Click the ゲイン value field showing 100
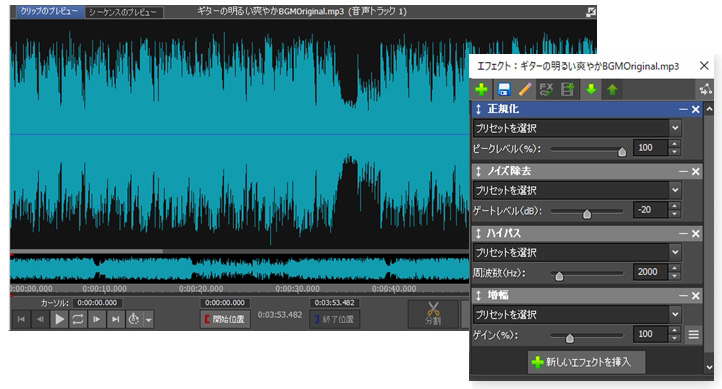Screen dimensions: 722x389 click(x=650, y=334)
